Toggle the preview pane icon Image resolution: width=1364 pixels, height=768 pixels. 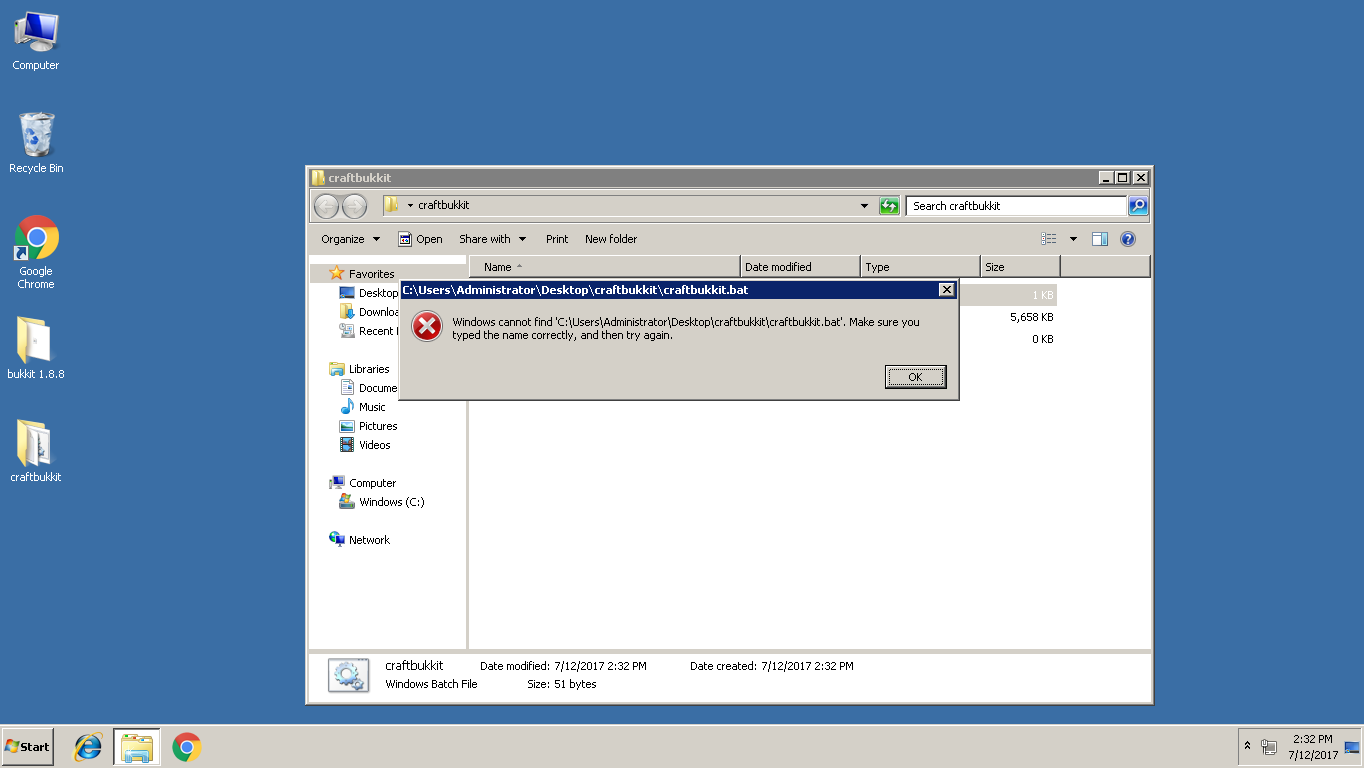click(x=1100, y=239)
